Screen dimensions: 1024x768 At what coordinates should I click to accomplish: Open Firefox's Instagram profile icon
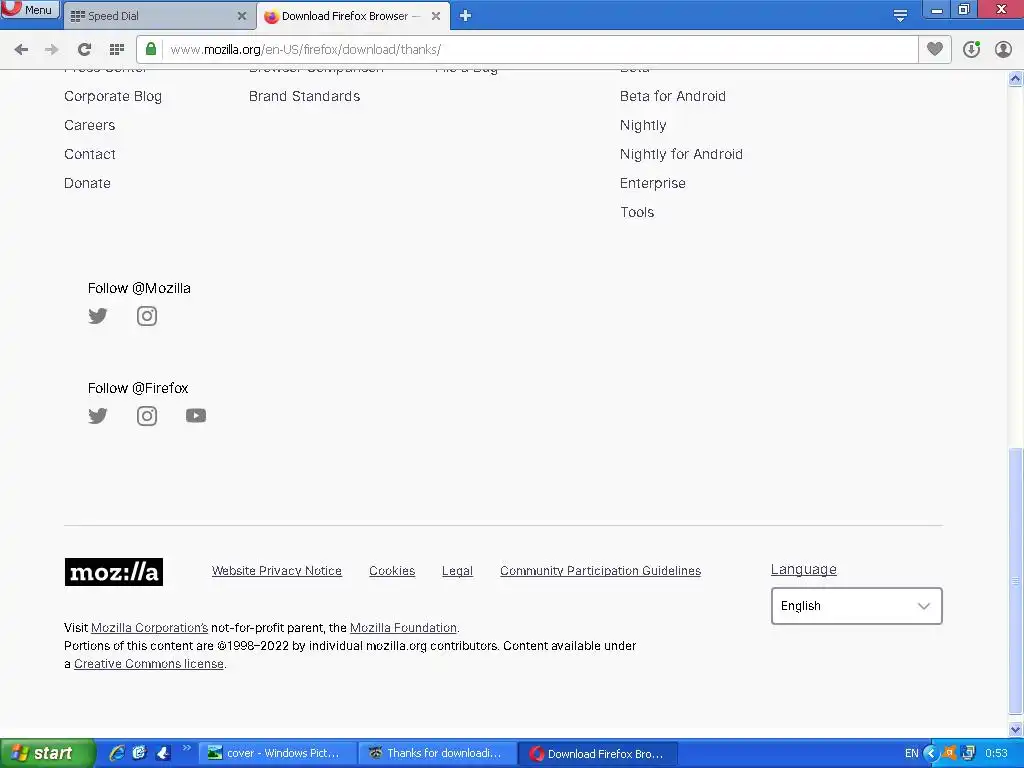coord(147,416)
